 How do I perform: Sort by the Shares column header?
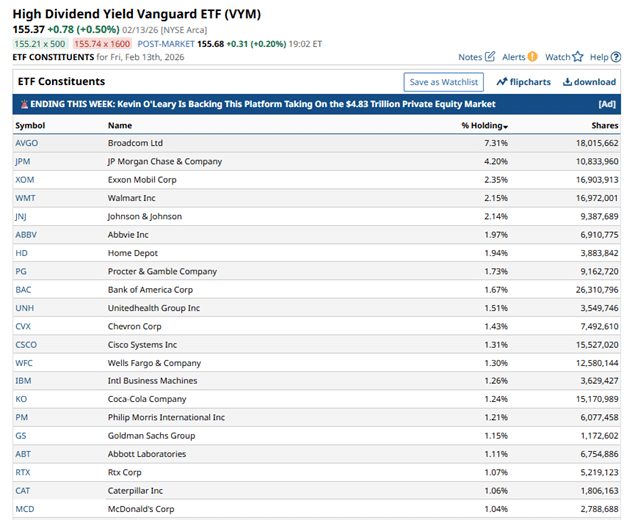click(x=604, y=125)
